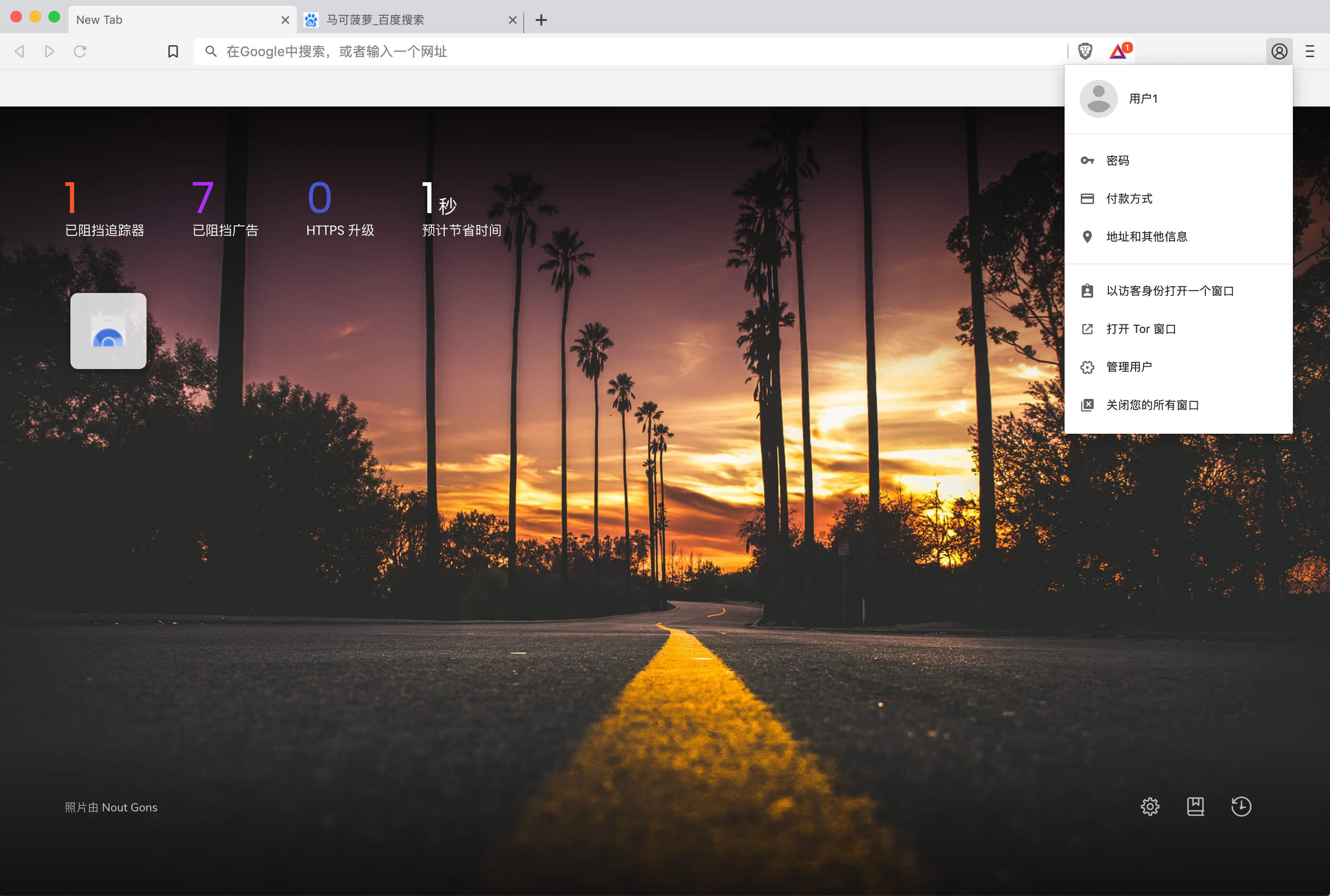This screenshot has width=1330, height=896.
Task: Close the 马可菠萝_百度搜索 tab
Action: coord(513,20)
